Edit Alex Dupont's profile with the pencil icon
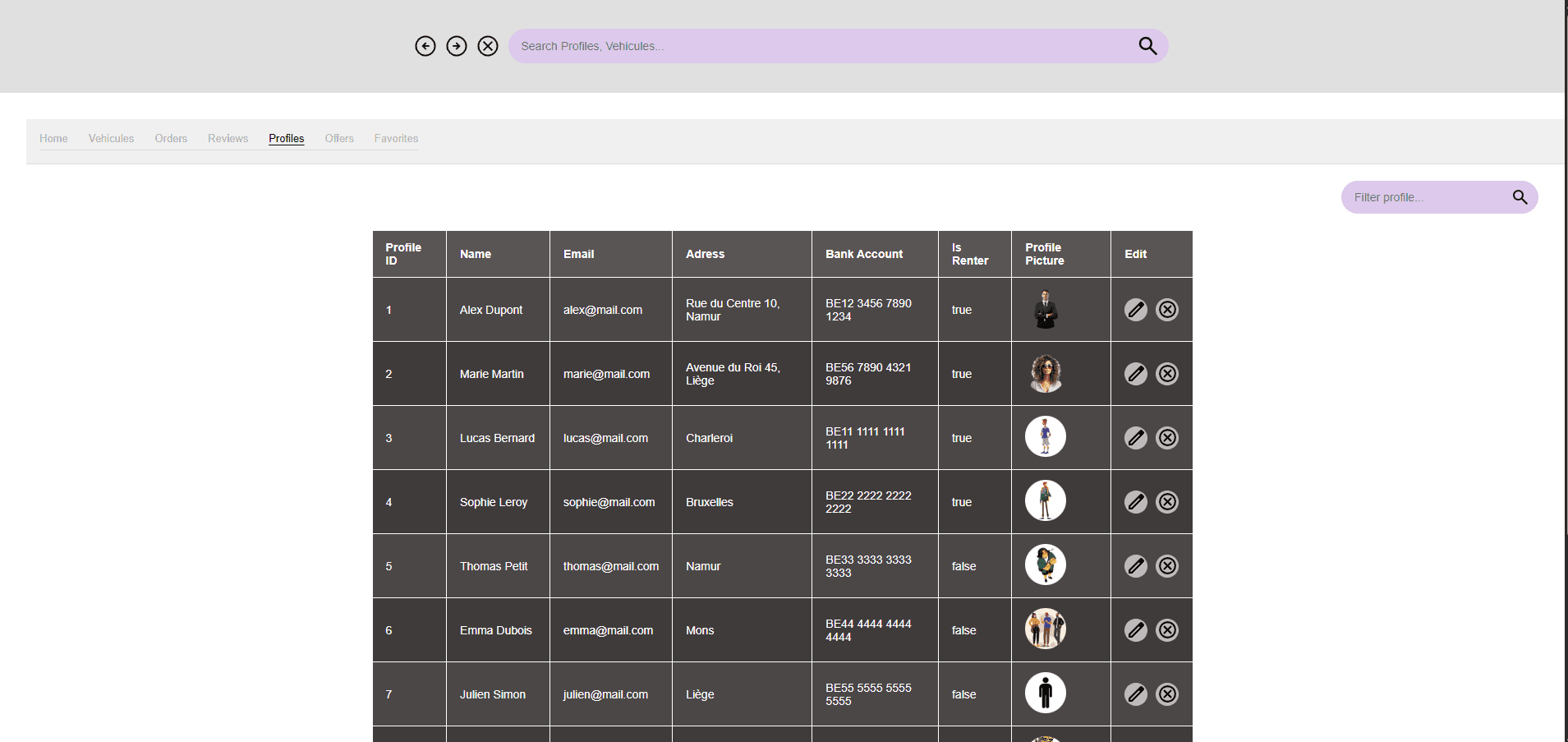This screenshot has height=742, width=1568. [1136, 310]
